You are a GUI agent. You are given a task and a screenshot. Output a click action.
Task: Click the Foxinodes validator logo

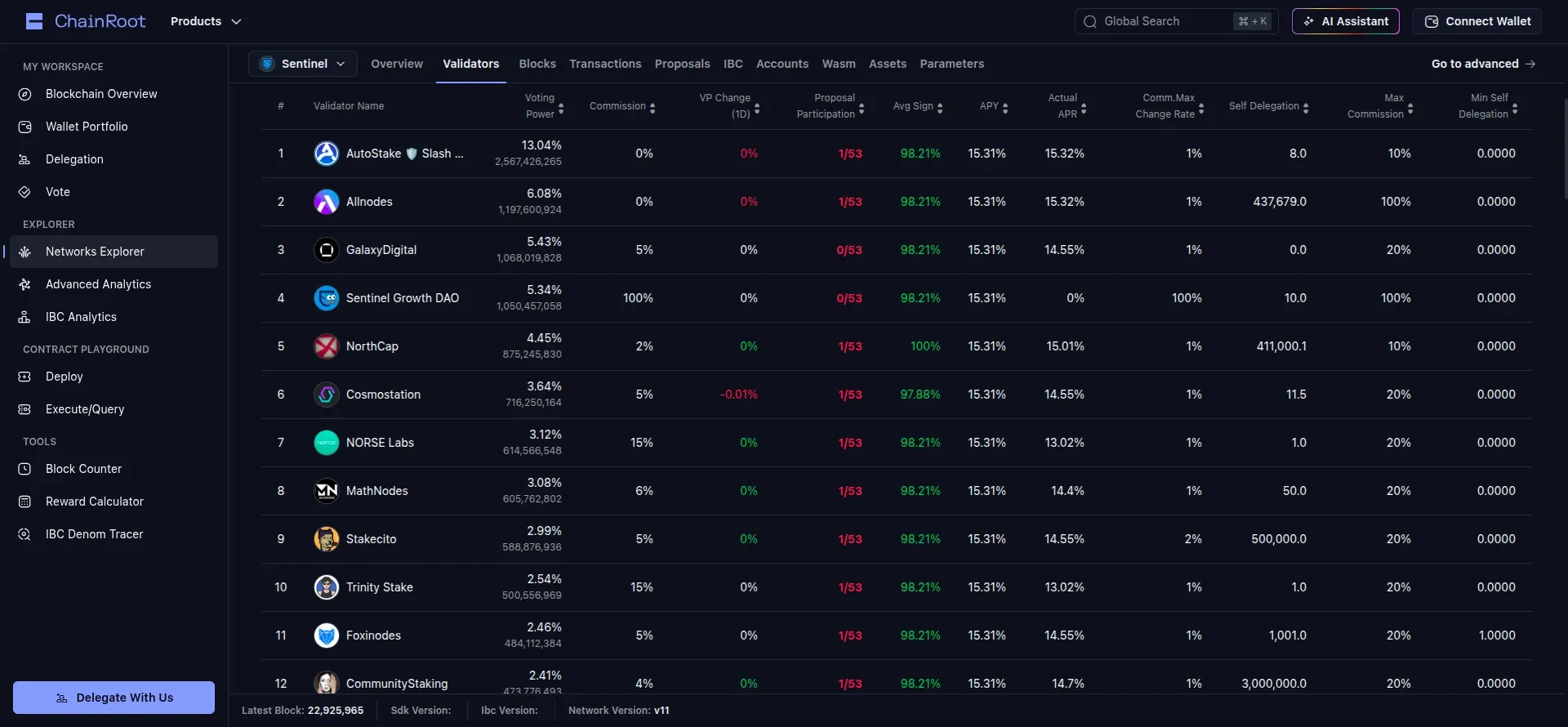pyautogui.click(x=327, y=636)
